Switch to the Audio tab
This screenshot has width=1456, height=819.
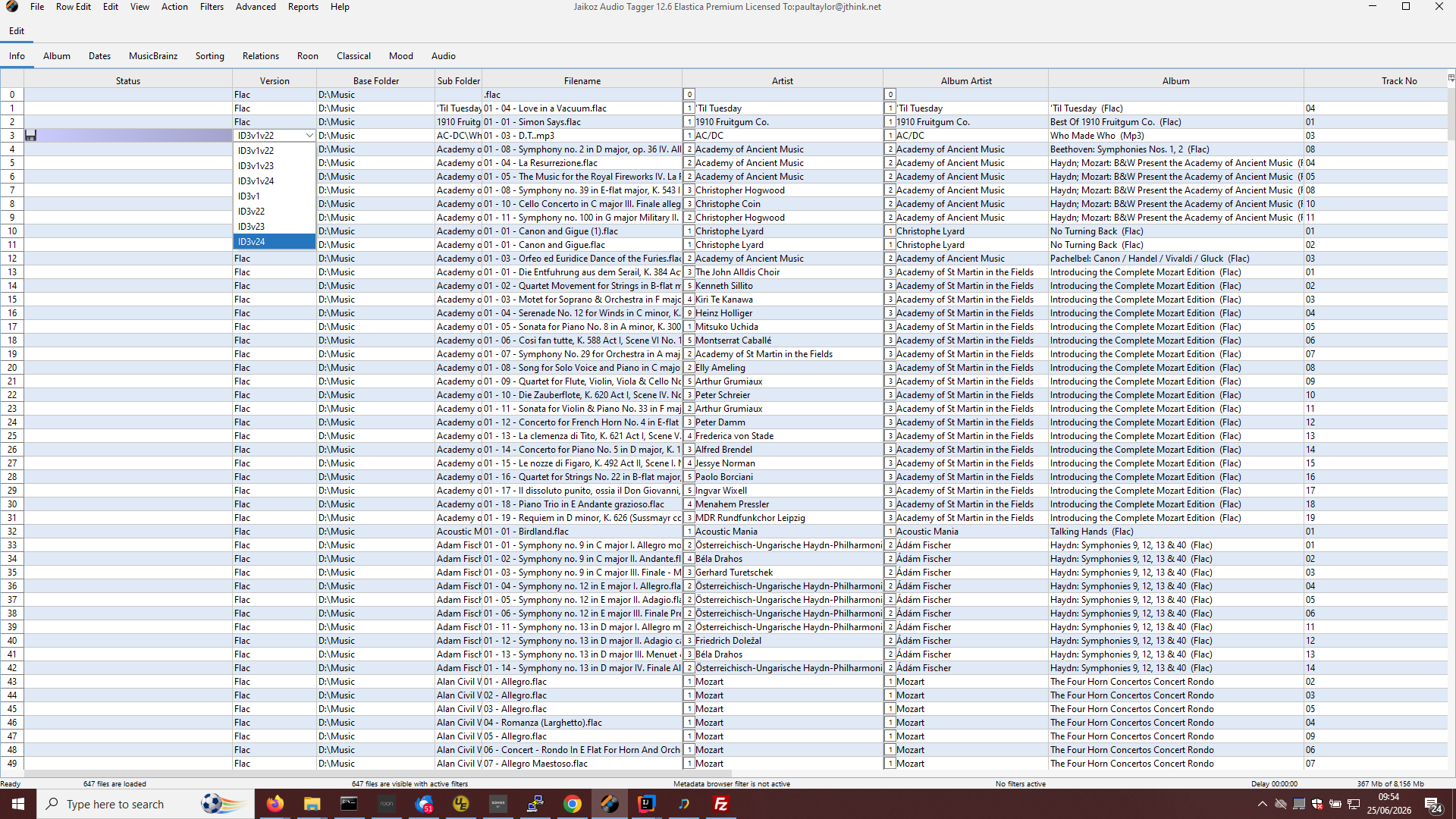coord(444,56)
